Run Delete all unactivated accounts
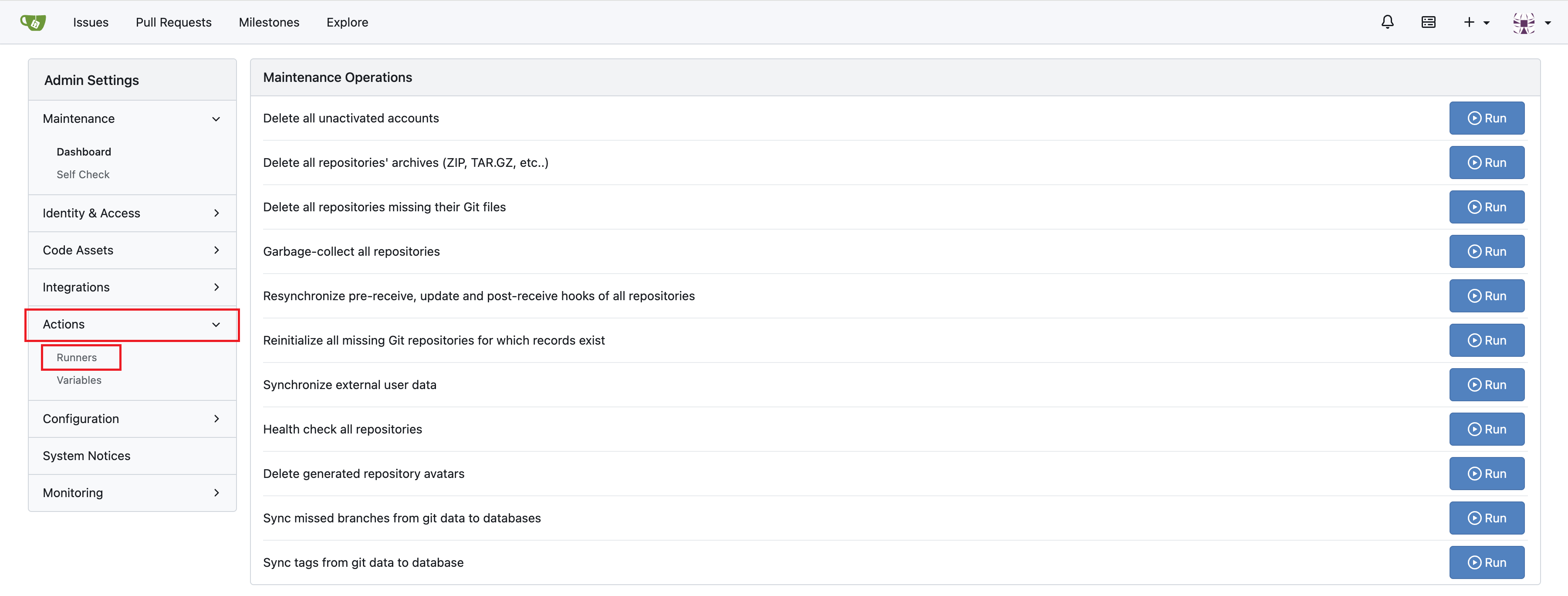1568x596 pixels. (x=1486, y=118)
